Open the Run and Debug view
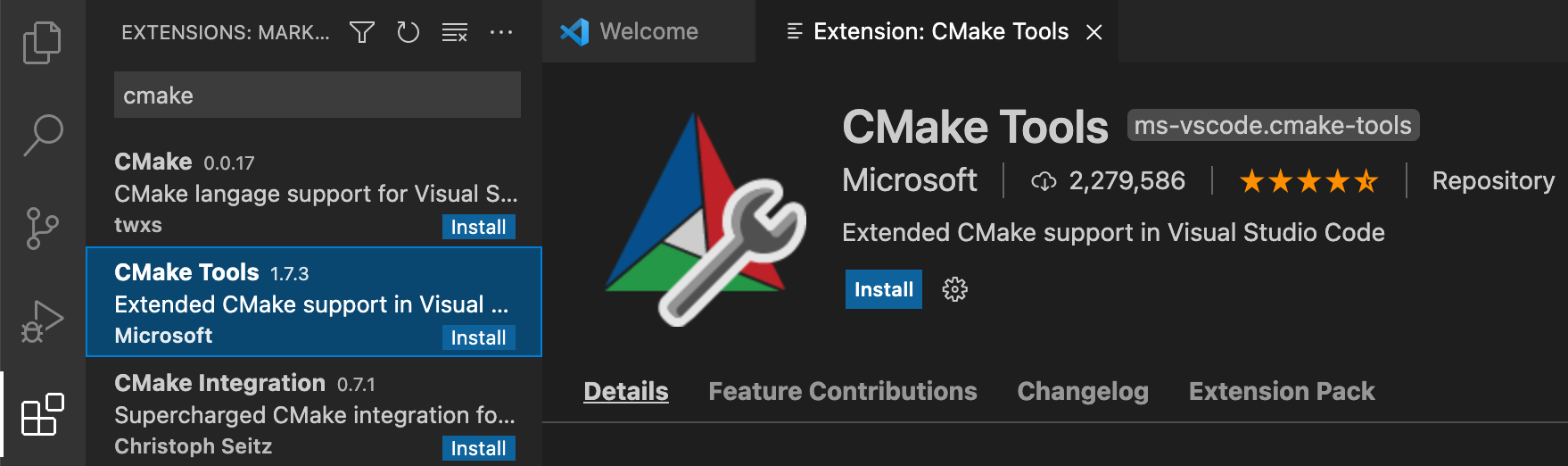This screenshot has height=466, width=1568. [42, 321]
